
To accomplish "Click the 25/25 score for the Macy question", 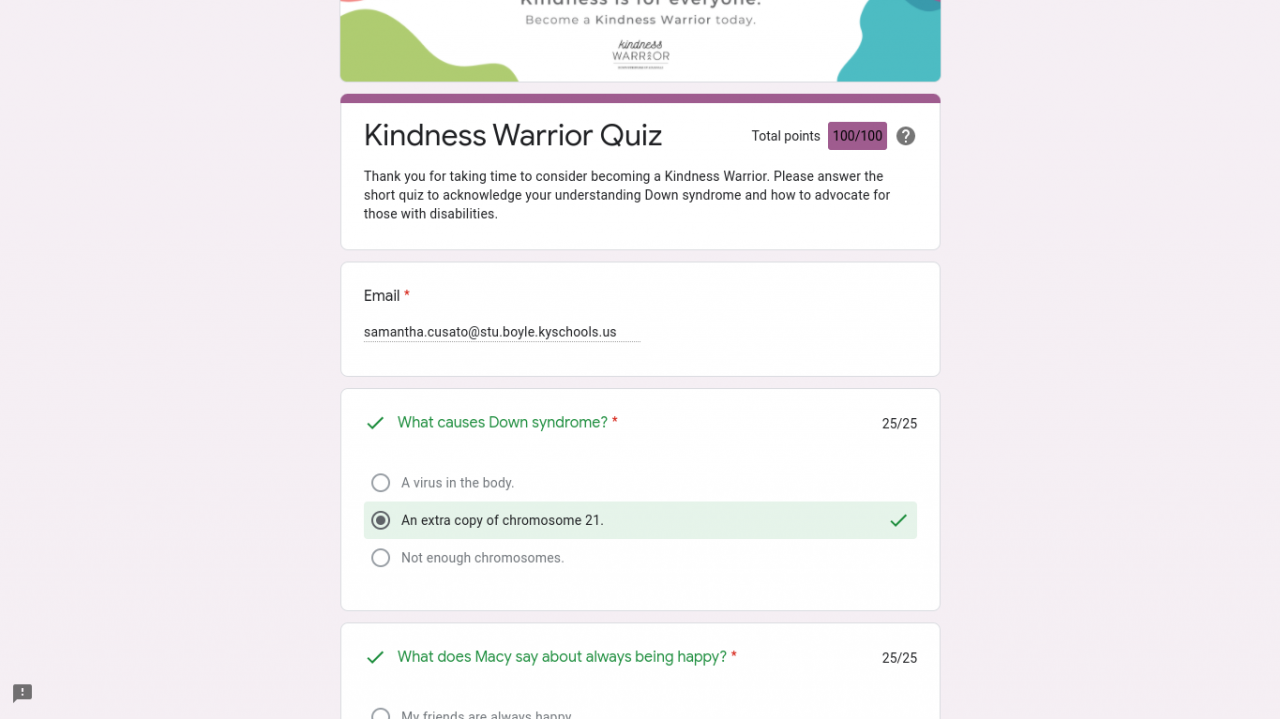I will pyautogui.click(x=899, y=658).
